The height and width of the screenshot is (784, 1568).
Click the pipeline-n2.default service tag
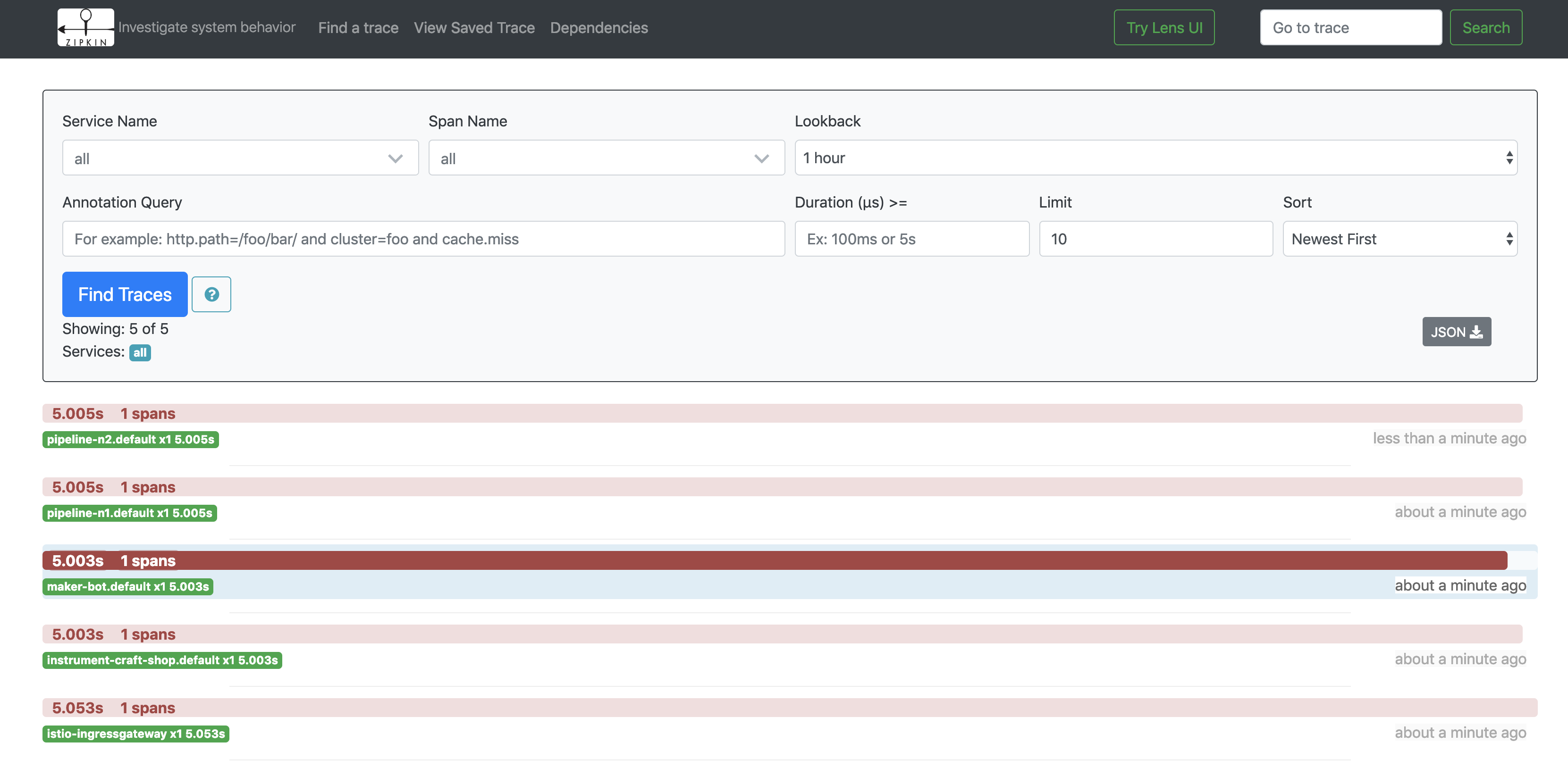coord(130,440)
